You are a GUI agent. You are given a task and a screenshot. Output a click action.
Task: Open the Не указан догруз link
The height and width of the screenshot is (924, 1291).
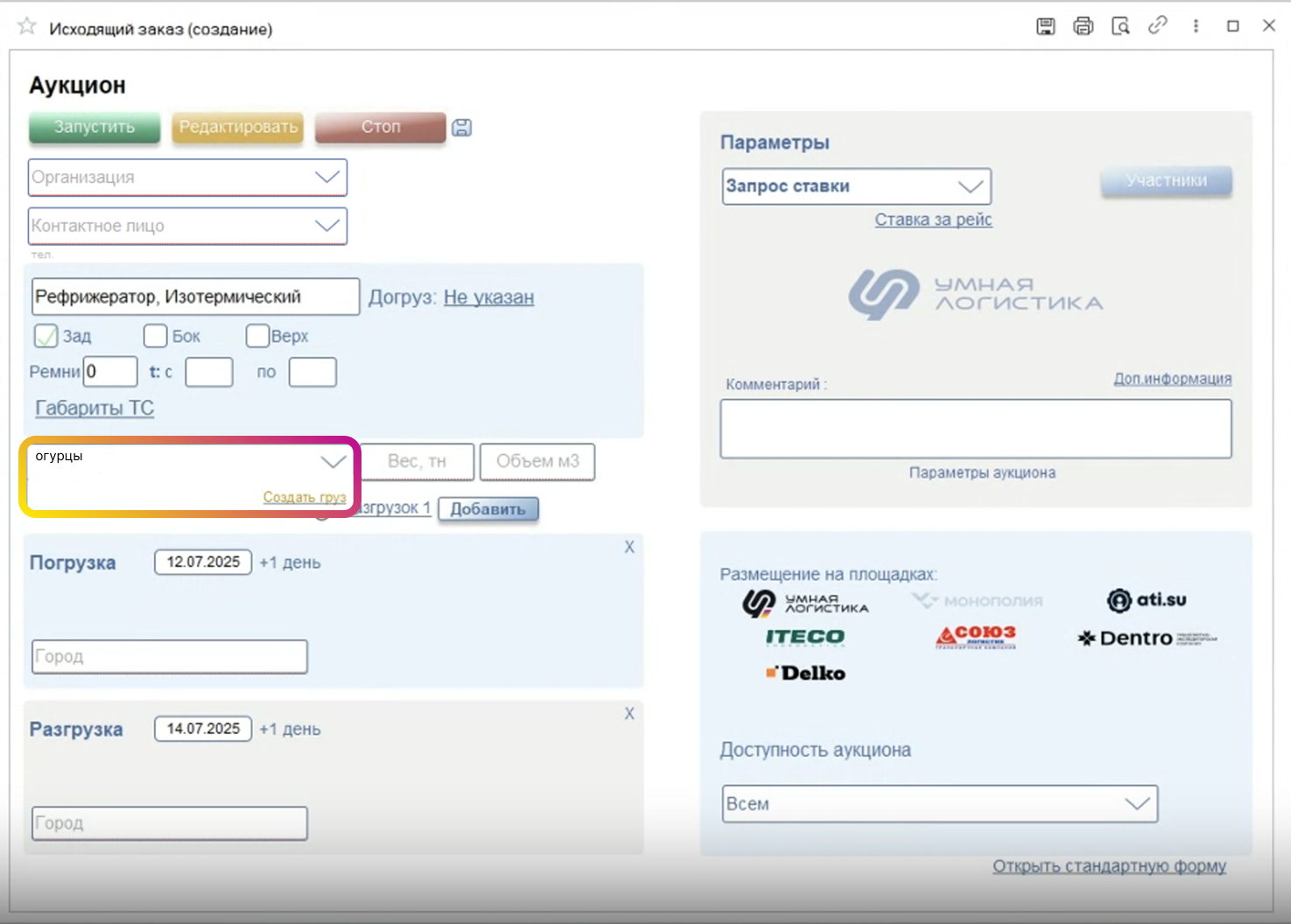488,297
